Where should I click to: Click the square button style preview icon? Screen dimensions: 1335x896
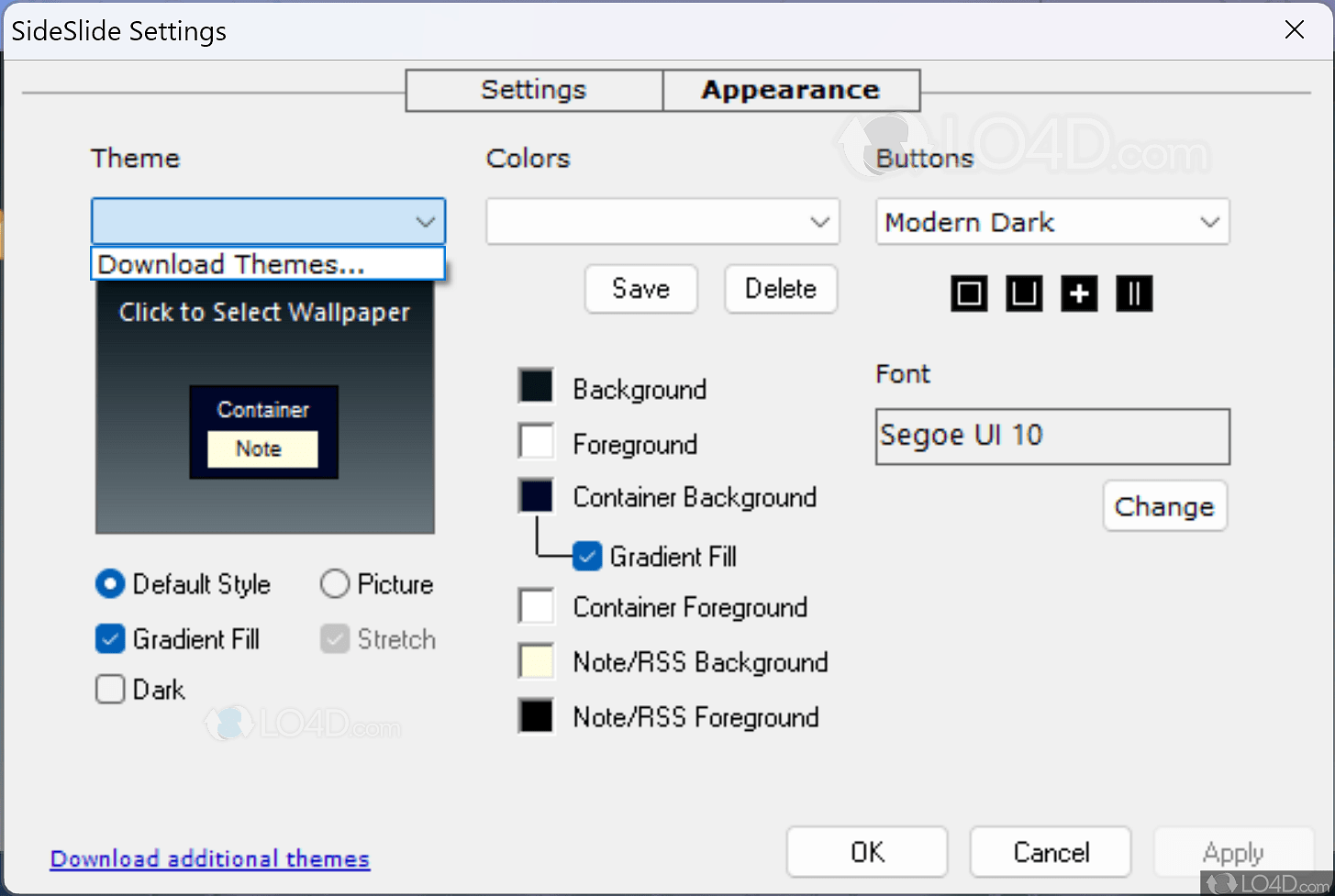(x=969, y=294)
